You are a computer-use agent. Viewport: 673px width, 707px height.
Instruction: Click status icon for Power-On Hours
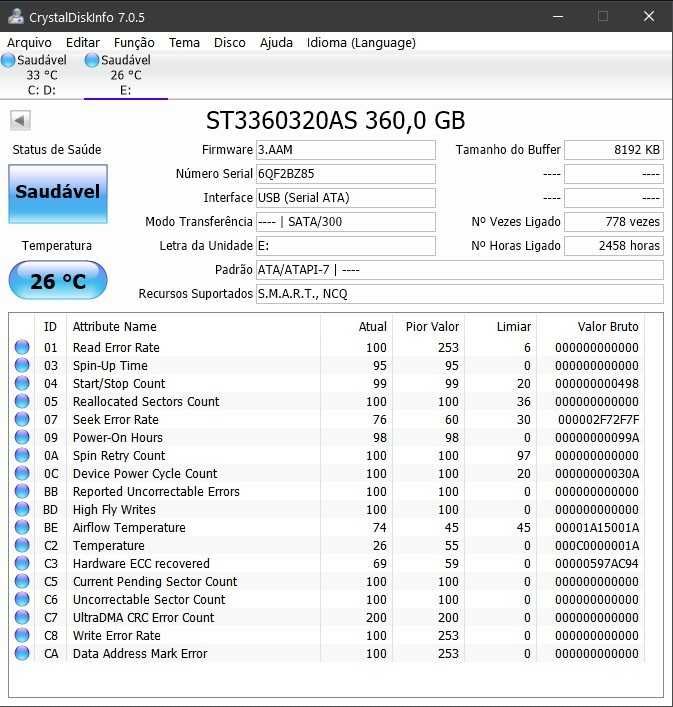pyautogui.click(x=22, y=437)
